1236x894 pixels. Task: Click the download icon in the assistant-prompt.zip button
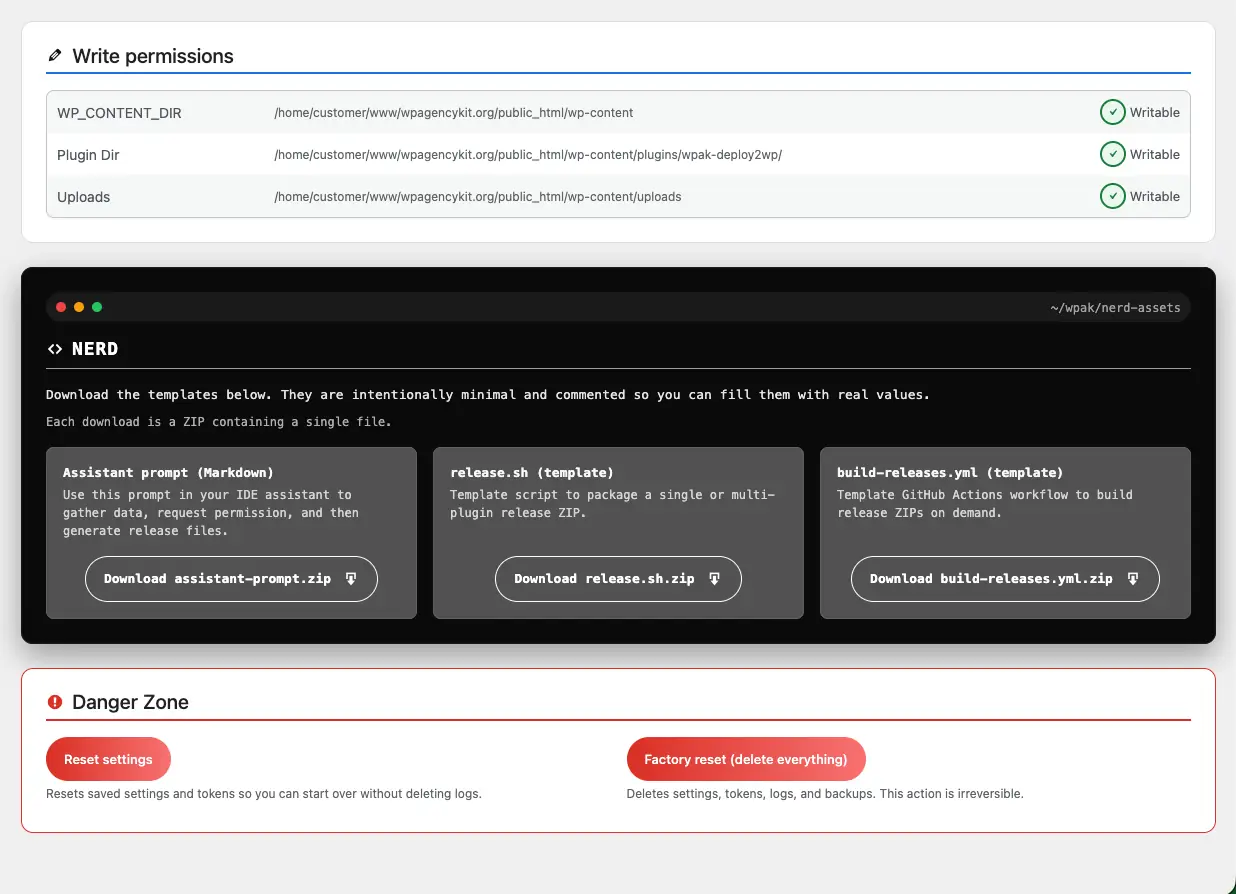point(351,579)
